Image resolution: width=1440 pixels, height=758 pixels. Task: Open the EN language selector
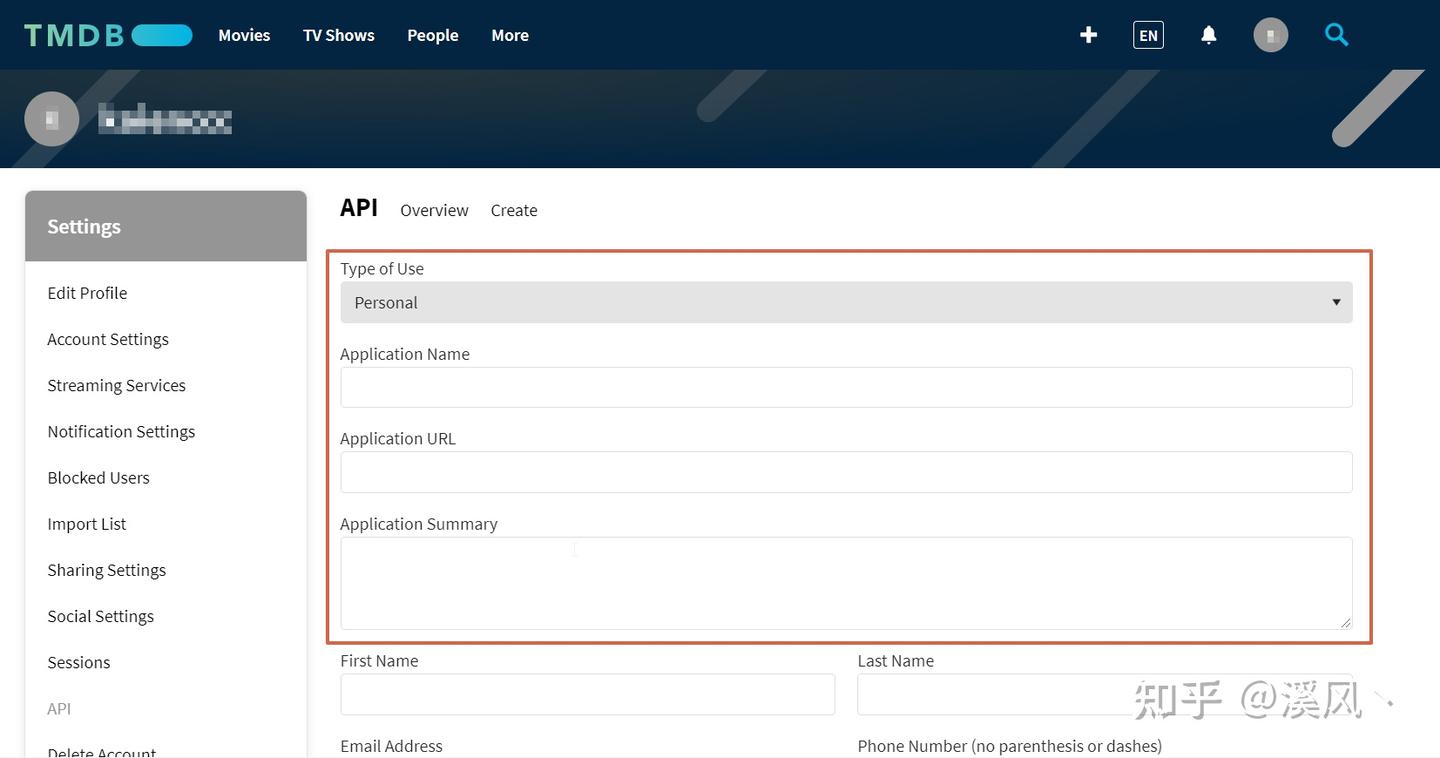[1148, 35]
